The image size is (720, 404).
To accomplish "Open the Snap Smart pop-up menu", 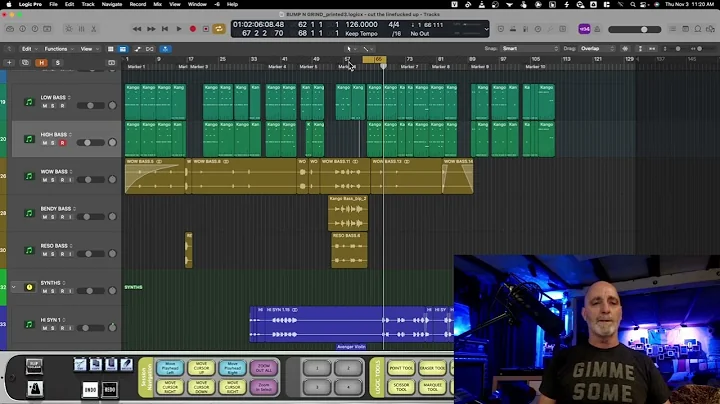I will (x=530, y=49).
